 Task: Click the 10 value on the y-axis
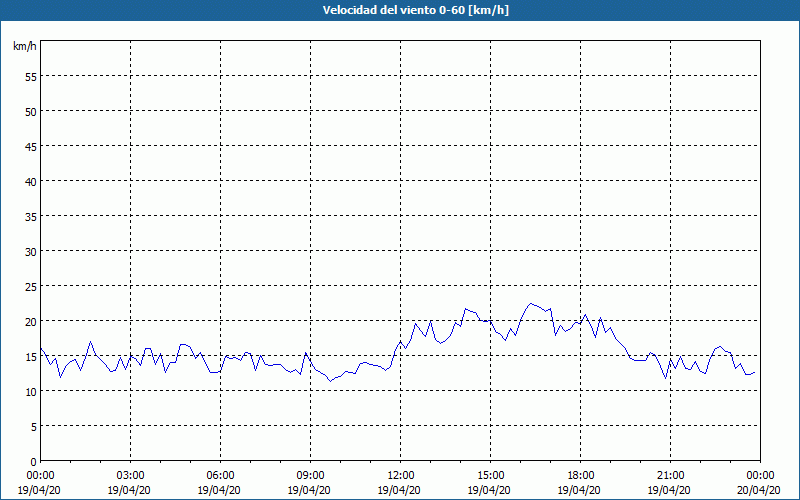click(31, 391)
